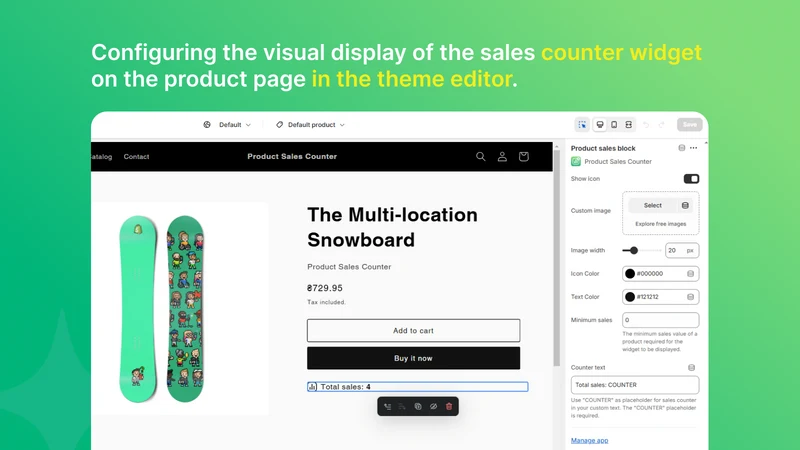Click the Product Sales Counter store title
Screen dimensions: 800x450
point(292,157)
